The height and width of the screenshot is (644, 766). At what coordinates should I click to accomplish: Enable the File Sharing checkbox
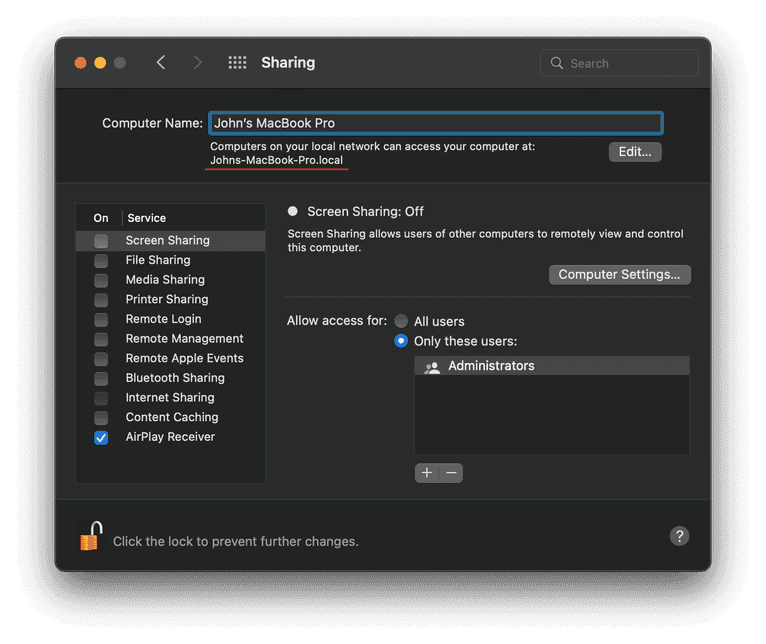coord(101,261)
